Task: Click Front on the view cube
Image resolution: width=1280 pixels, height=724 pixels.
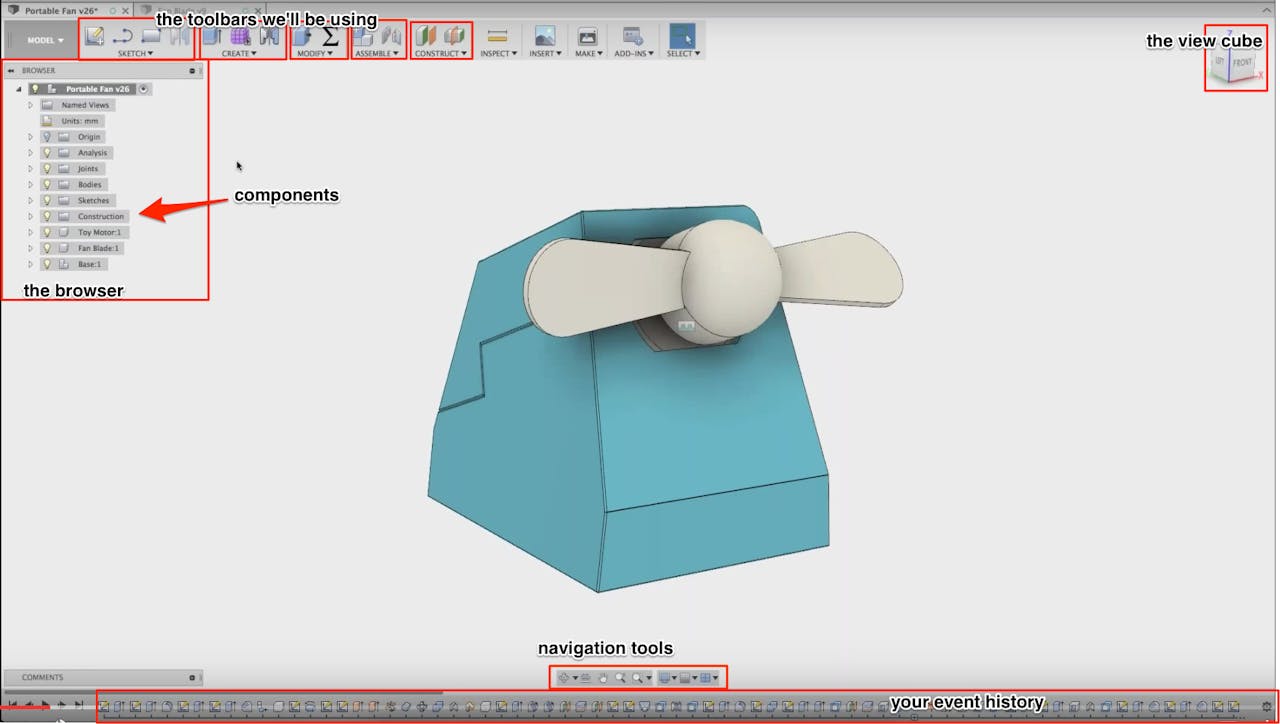Action: point(1243,62)
